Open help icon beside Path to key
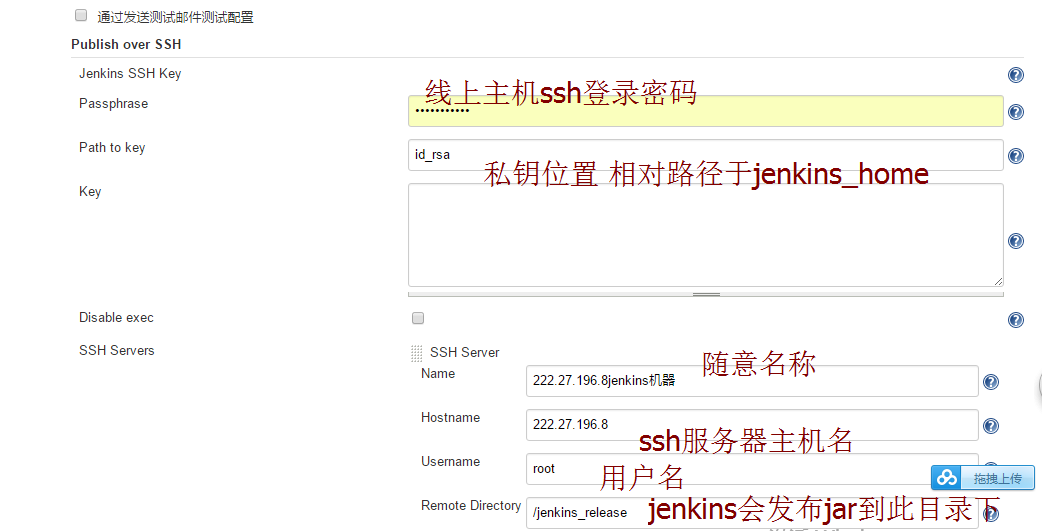 (x=1015, y=156)
